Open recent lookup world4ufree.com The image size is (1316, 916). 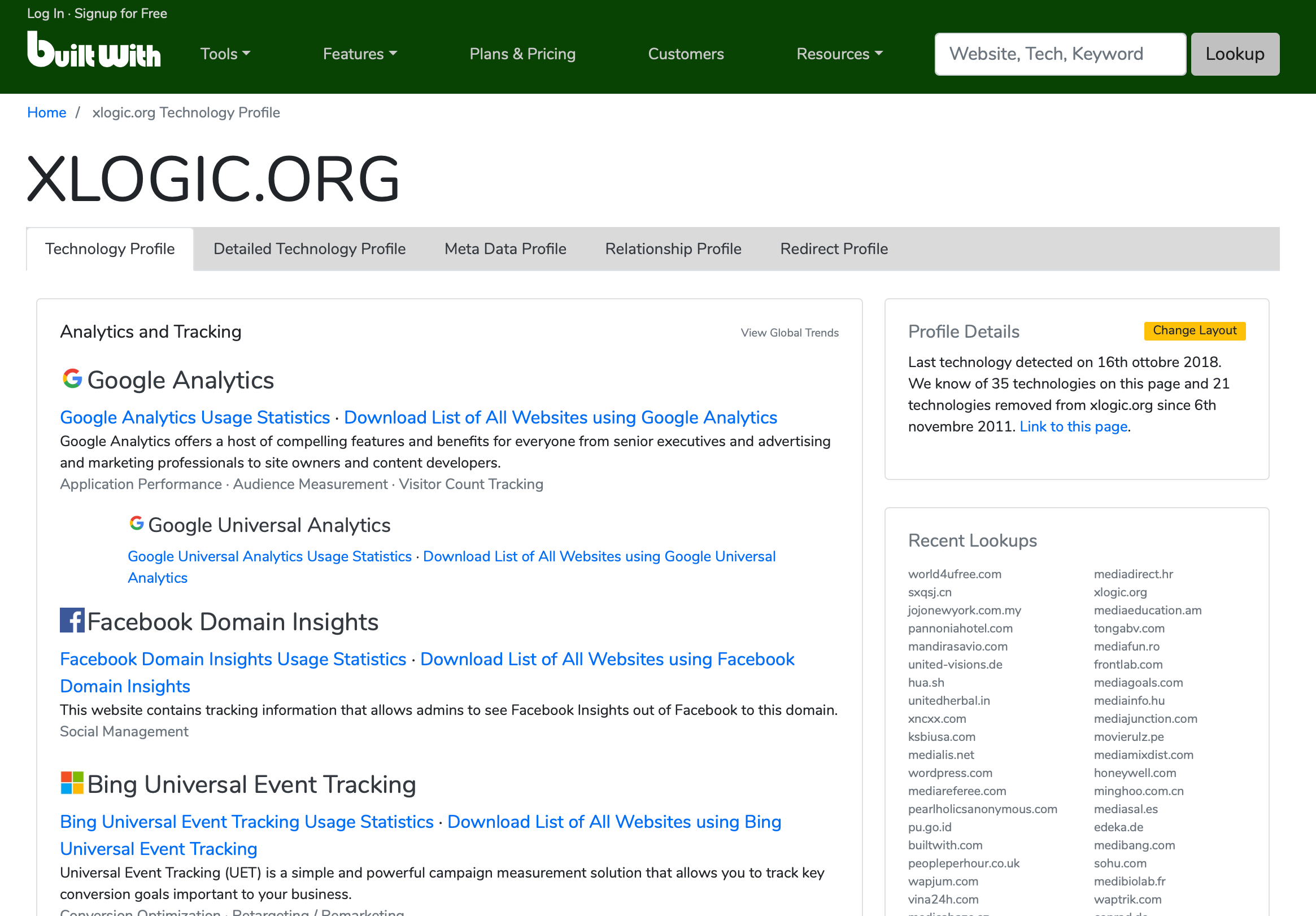click(x=955, y=574)
